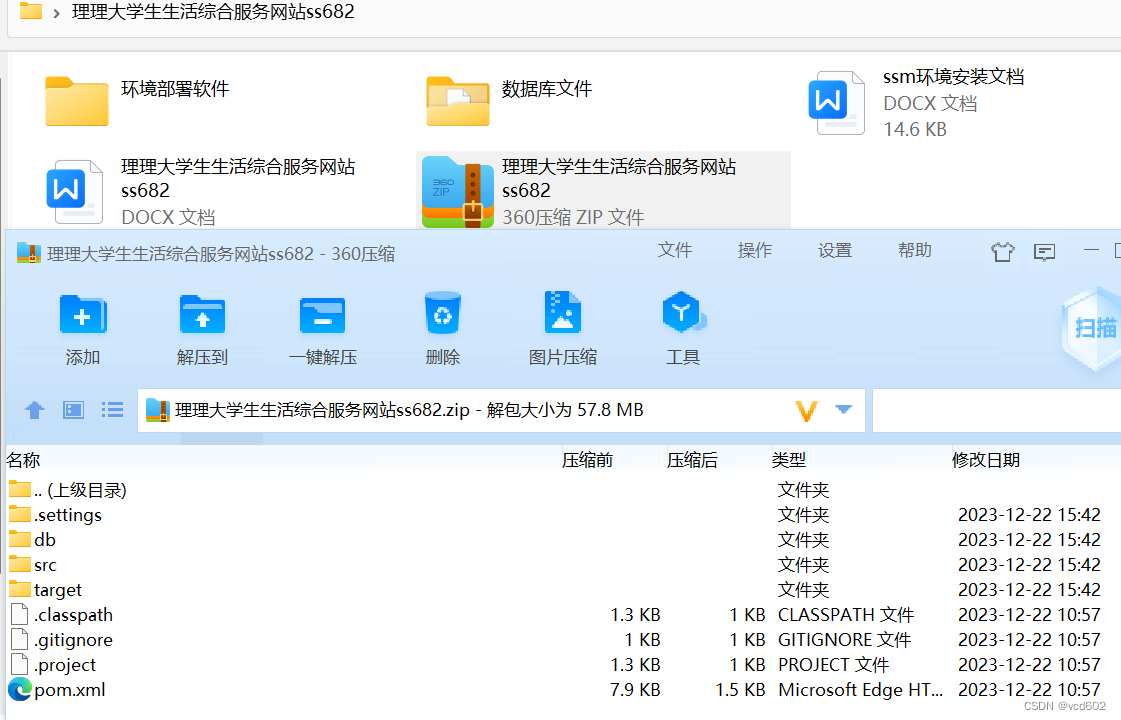Viewport: 1121px width, 720px height.
Task: Click the search input field beside path bar
Action: [997, 410]
